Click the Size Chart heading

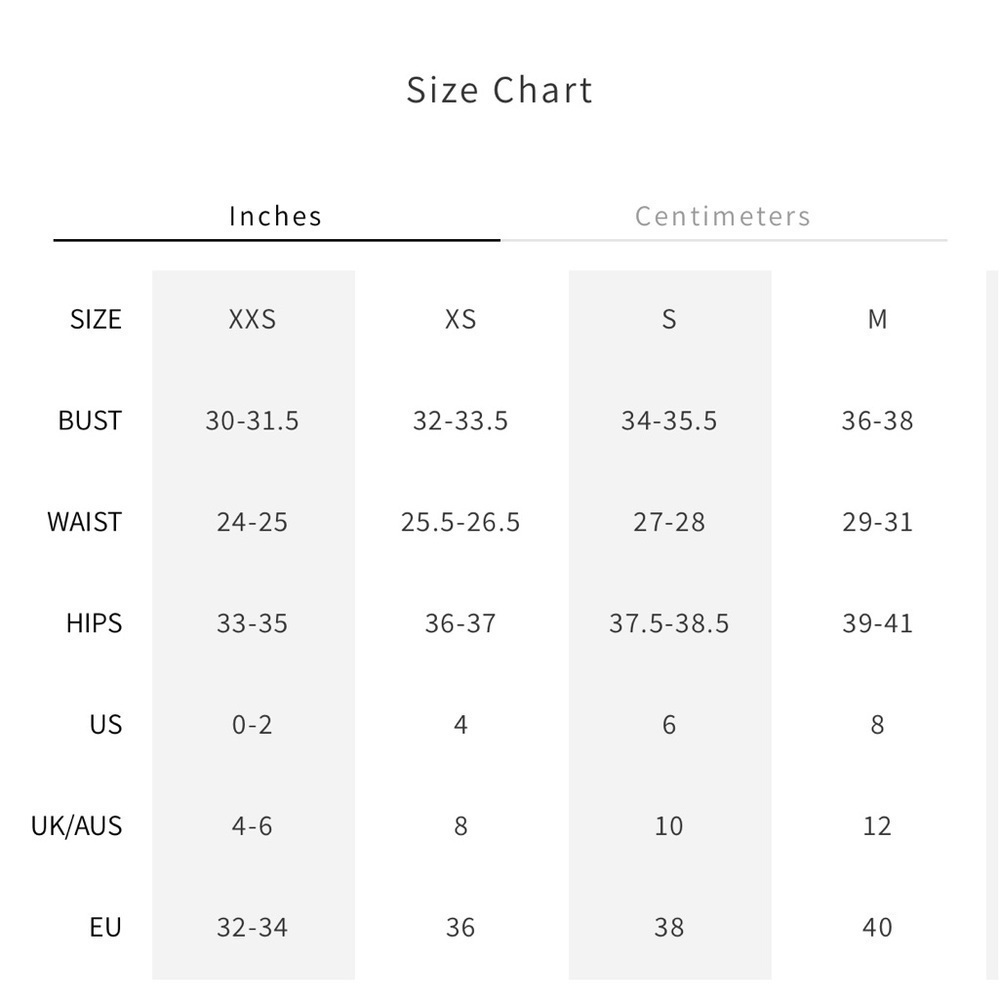click(500, 90)
